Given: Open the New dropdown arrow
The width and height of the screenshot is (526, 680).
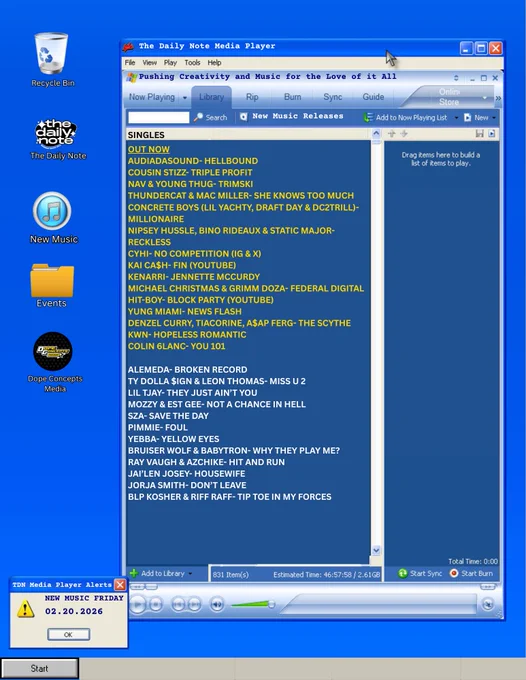Looking at the screenshot, I should coord(494,118).
